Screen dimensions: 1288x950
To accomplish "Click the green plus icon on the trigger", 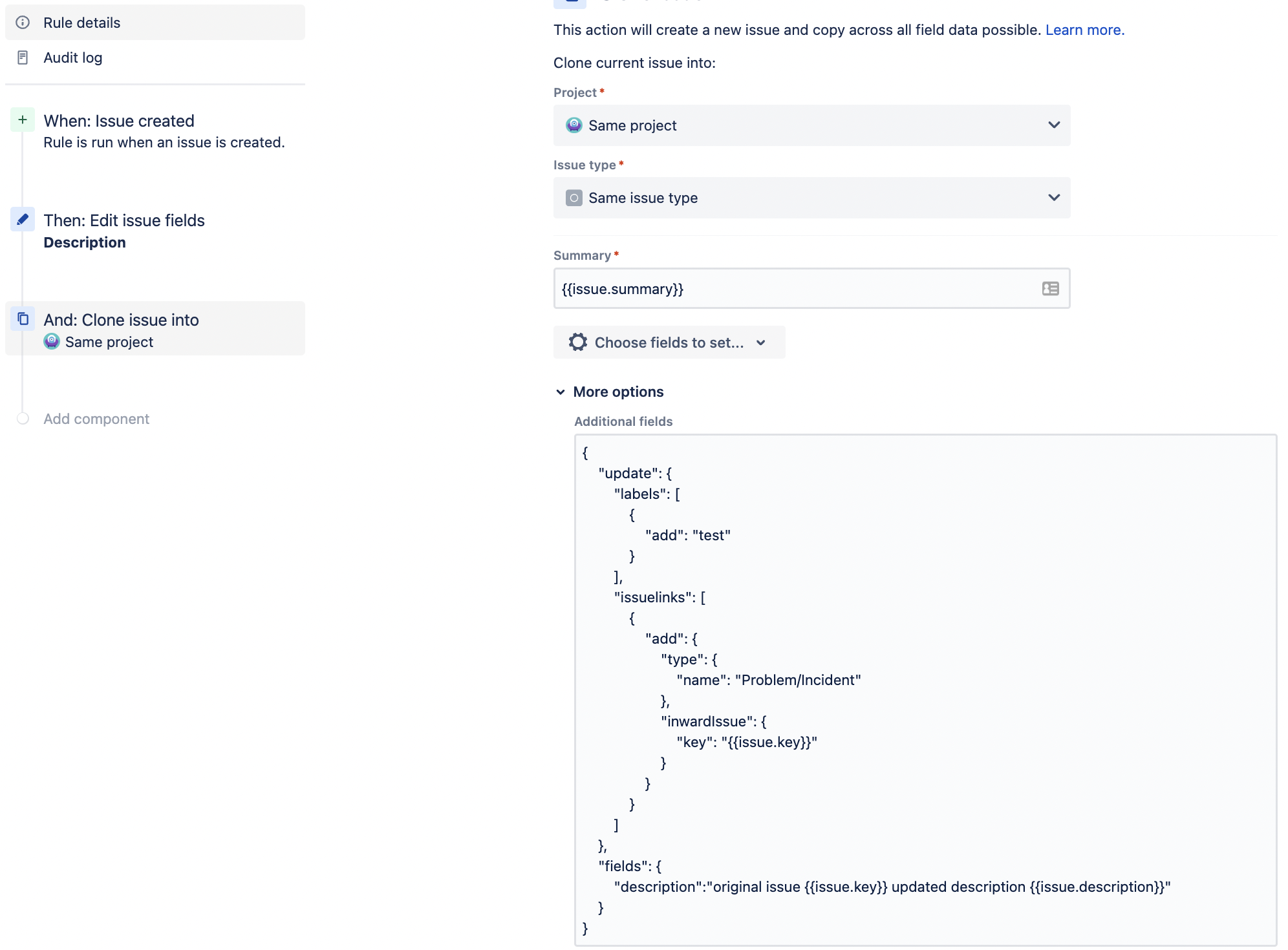I will coord(23,120).
